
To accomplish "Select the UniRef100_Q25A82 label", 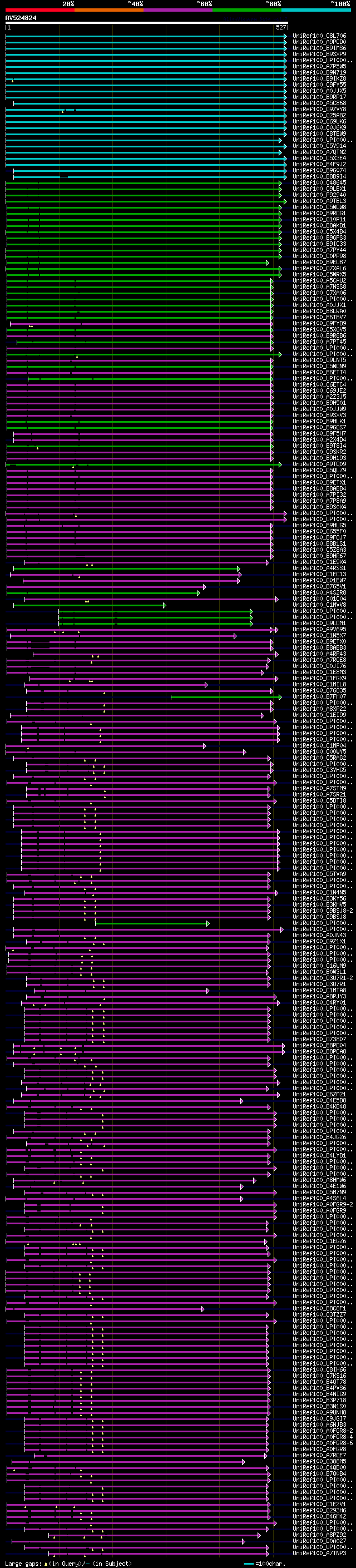I will click(x=319, y=116).
